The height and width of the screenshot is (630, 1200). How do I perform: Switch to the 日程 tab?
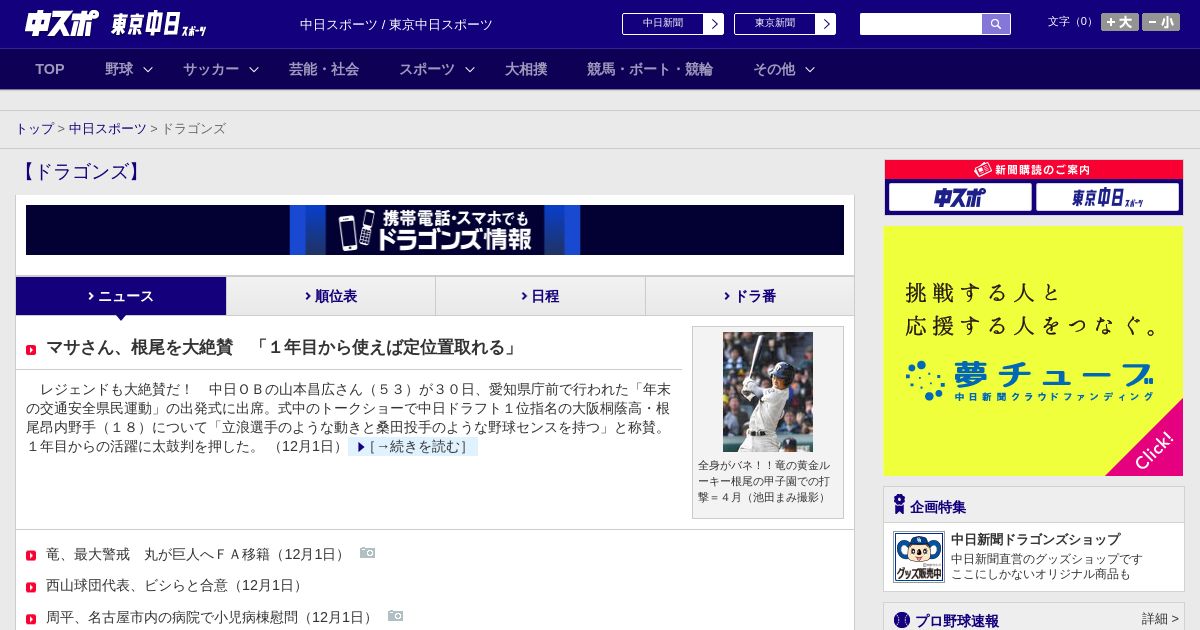(540, 296)
